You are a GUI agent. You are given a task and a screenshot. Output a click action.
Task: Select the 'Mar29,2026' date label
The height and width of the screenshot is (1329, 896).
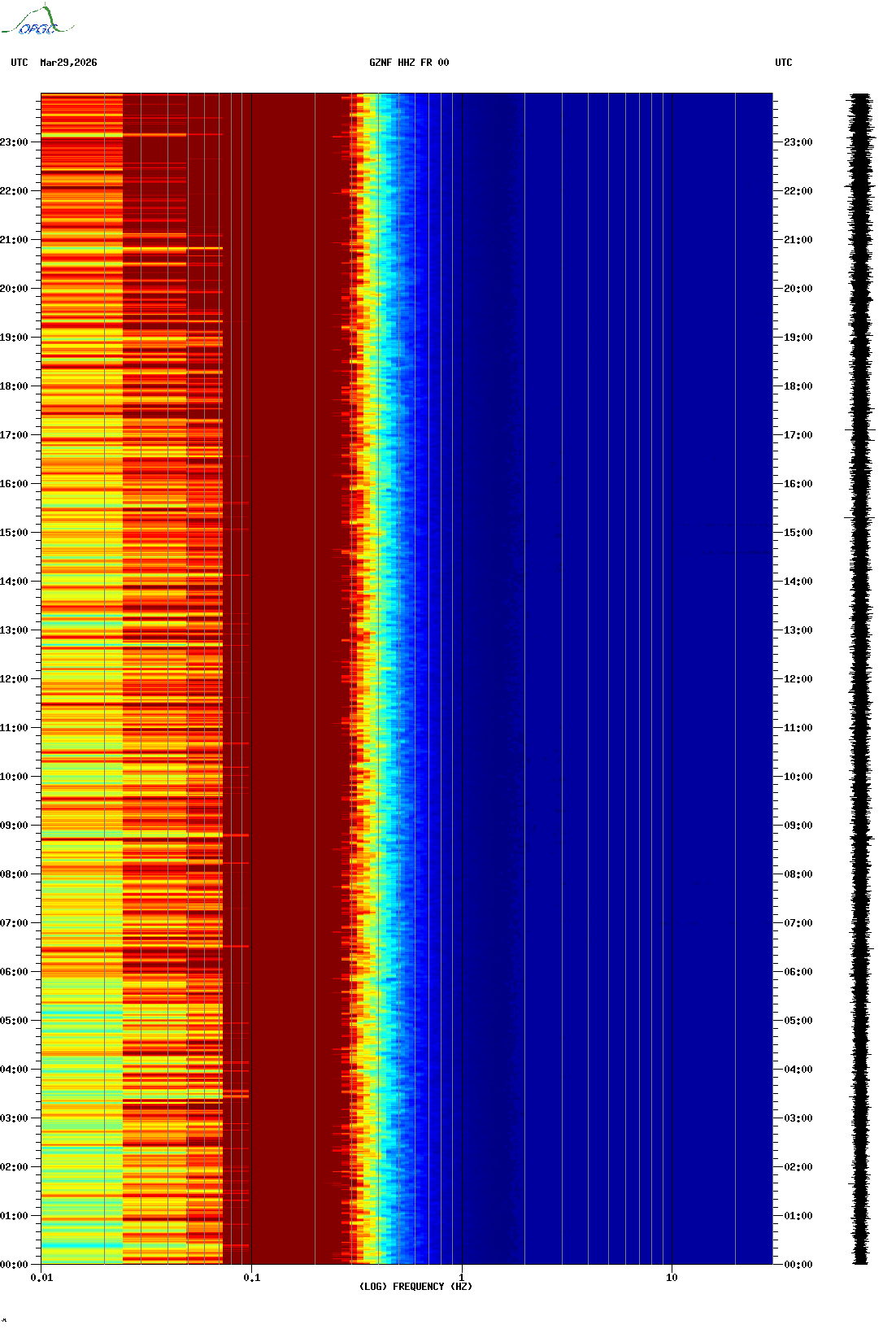click(68, 63)
